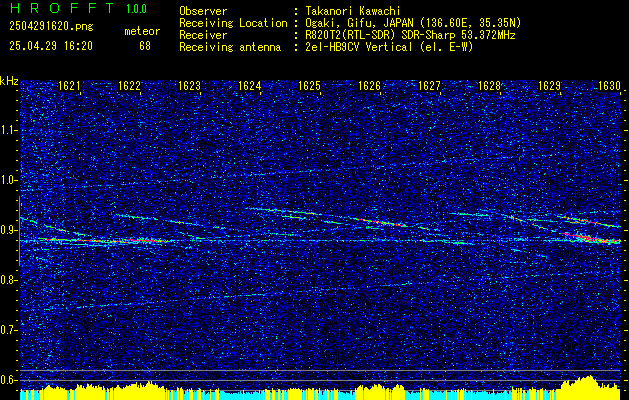The image size is (629, 400).
Task: Select the R820T2(RTL-SDR) SDR-Sharp 53.372MHz text
Action: point(410,35)
